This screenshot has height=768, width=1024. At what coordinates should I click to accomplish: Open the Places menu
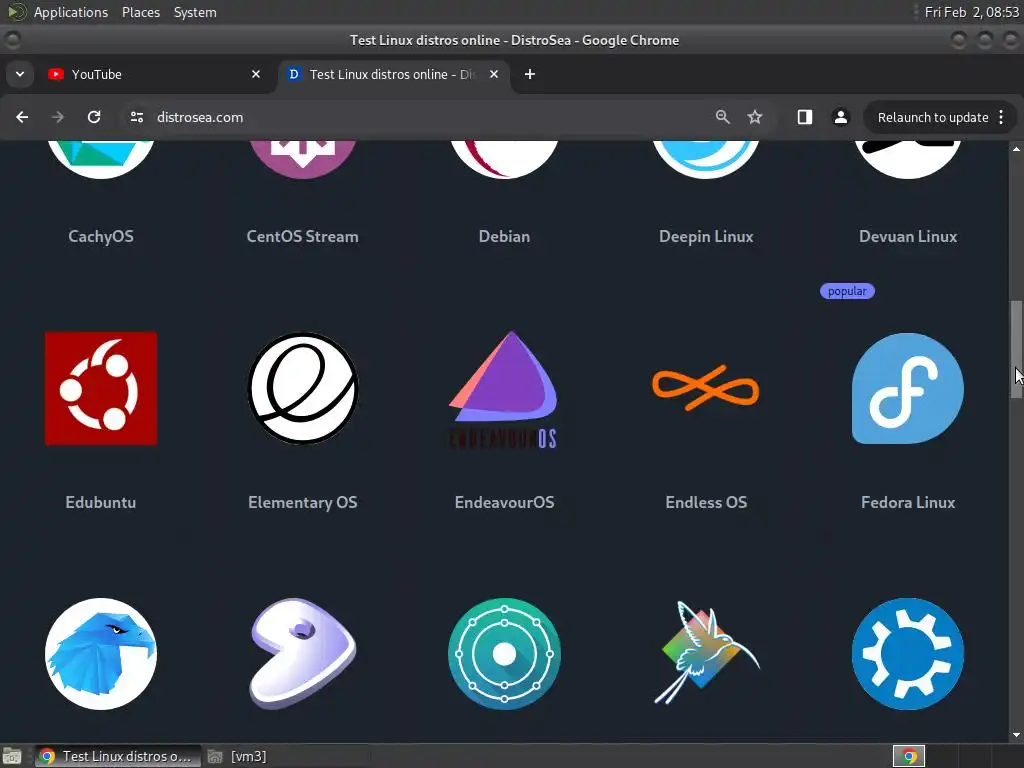(x=141, y=12)
